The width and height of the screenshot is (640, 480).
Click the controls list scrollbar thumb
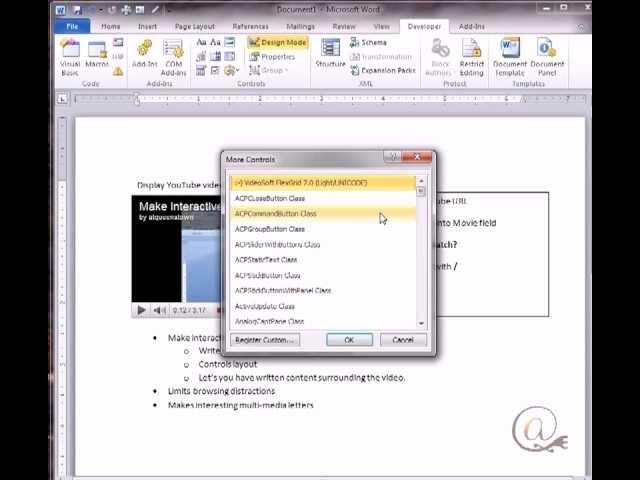421,191
